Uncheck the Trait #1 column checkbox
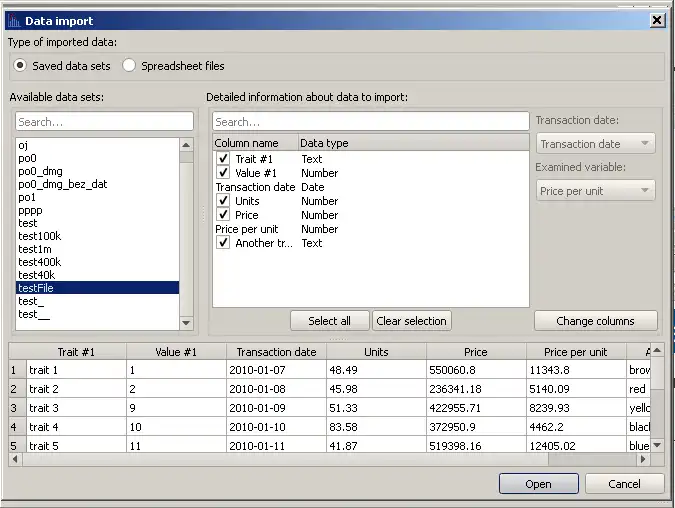This screenshot has height=508, width=675. [x=223, y=159]
